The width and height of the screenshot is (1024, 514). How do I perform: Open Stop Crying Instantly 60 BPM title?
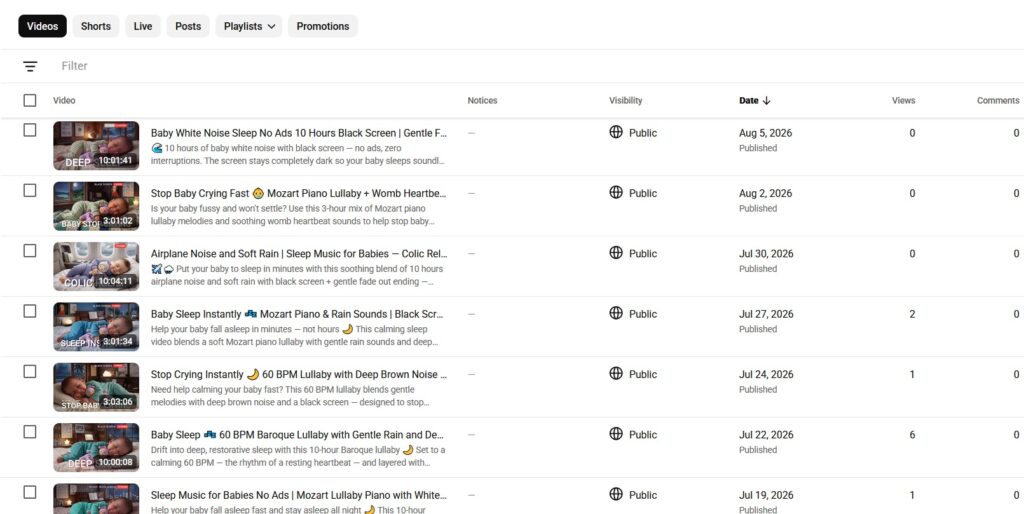click(x=299, y=374)
